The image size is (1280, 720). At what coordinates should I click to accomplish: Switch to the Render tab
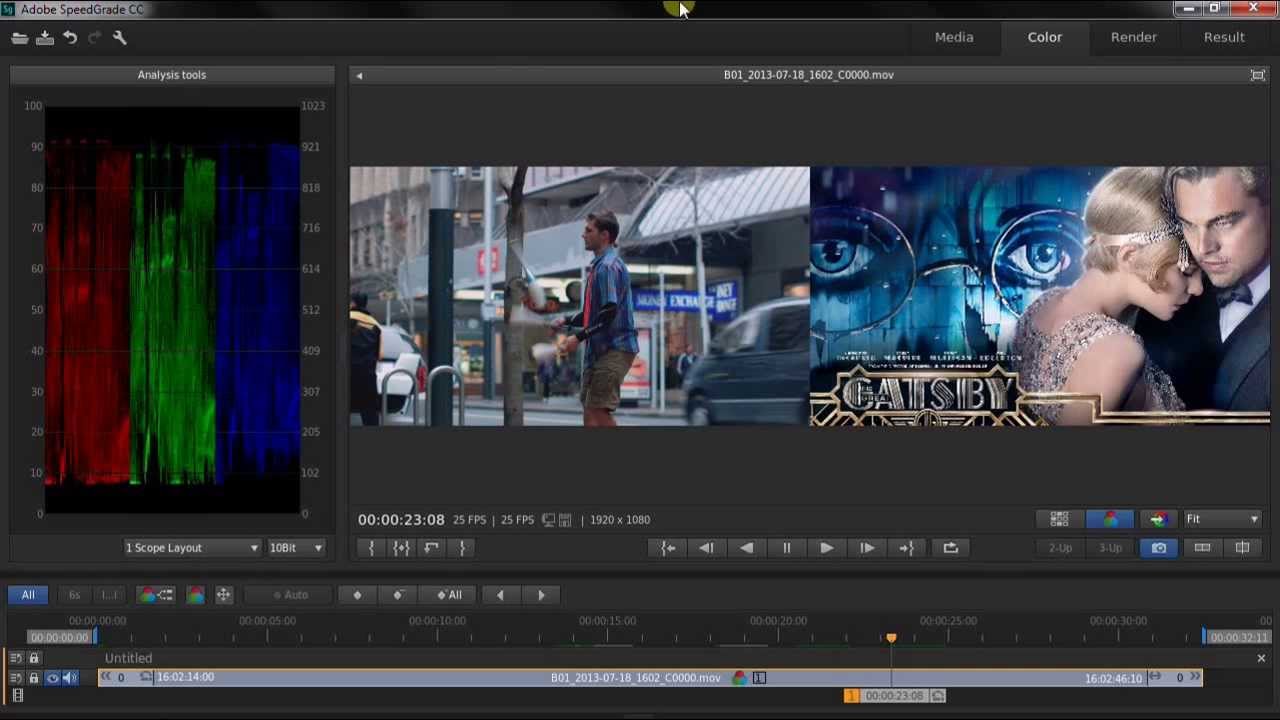(x=1134, y=37)
